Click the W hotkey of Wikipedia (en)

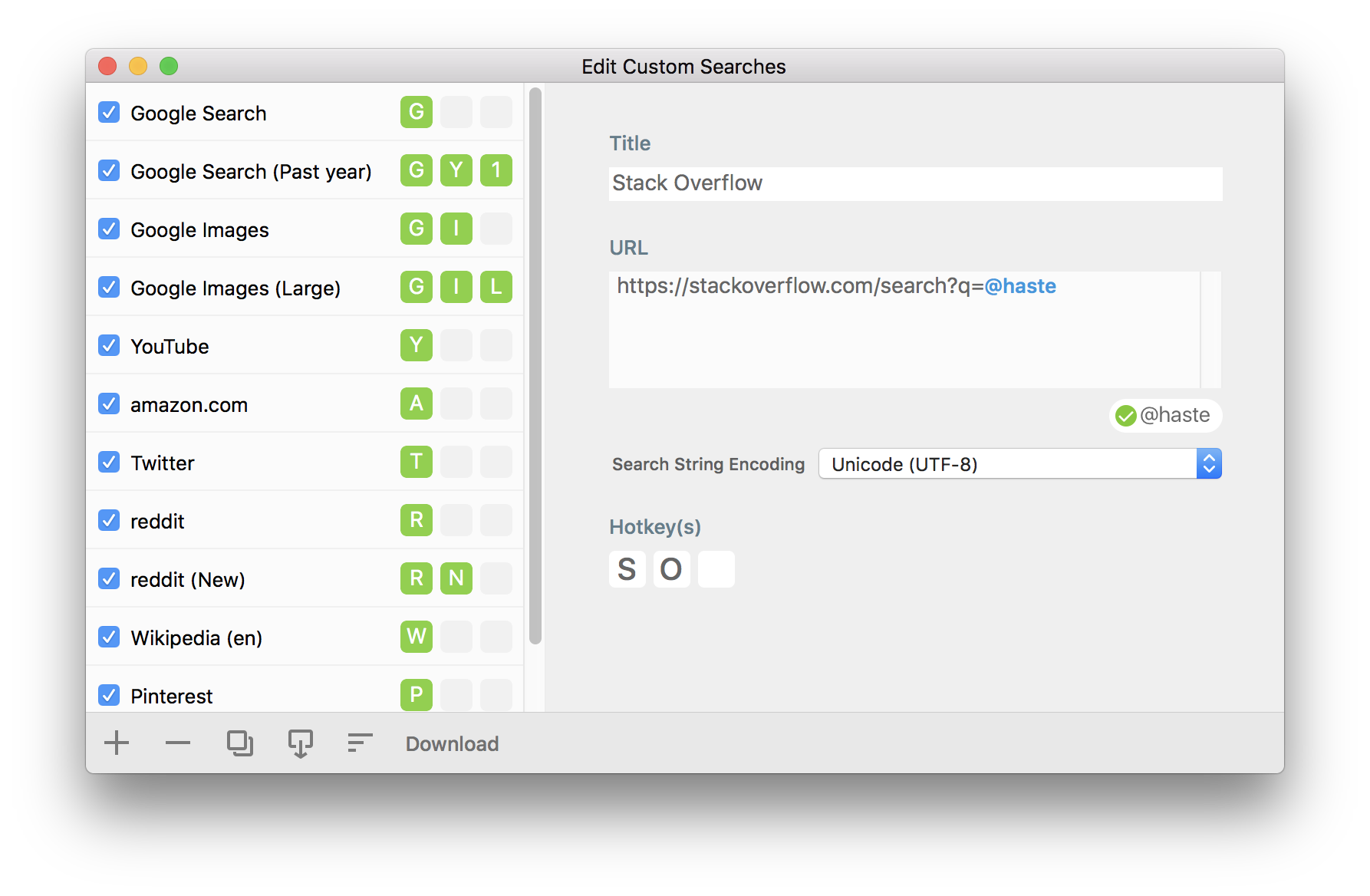(417, 637)
